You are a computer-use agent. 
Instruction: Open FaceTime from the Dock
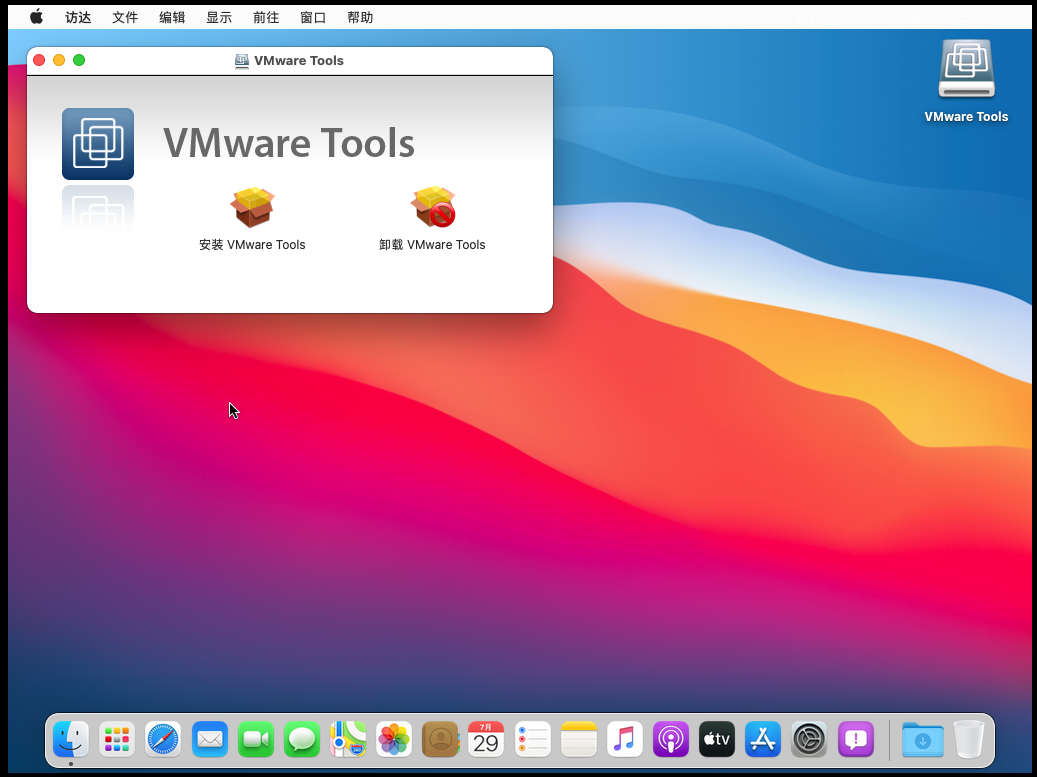(256, 739)
